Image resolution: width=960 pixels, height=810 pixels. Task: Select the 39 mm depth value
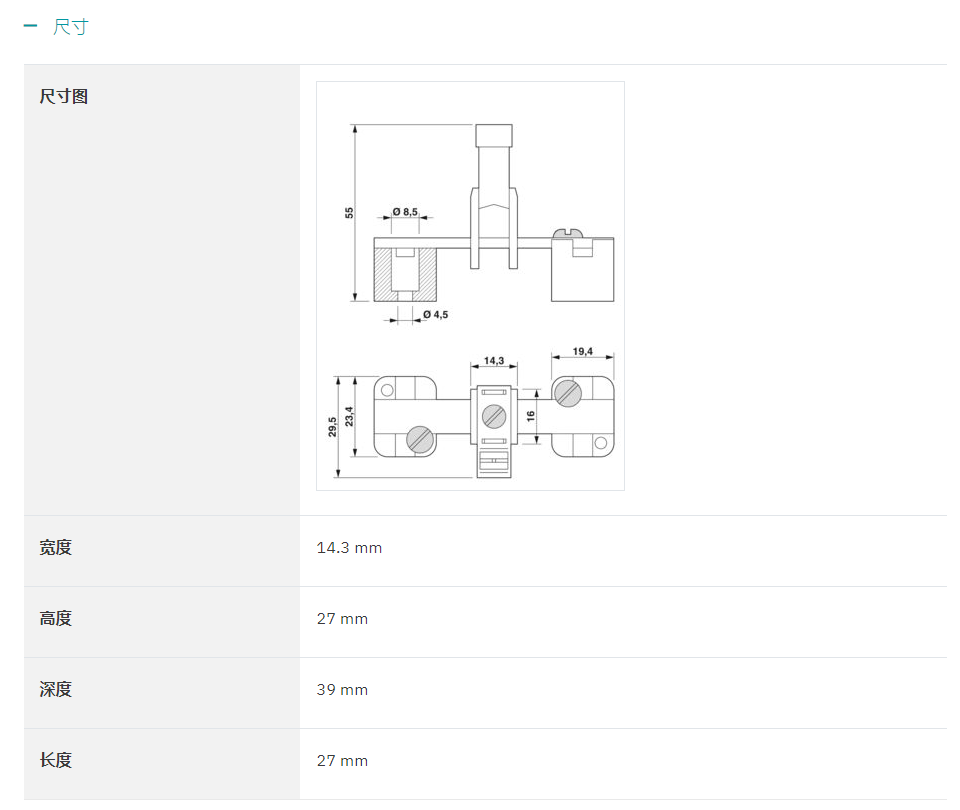click(342, 690)
